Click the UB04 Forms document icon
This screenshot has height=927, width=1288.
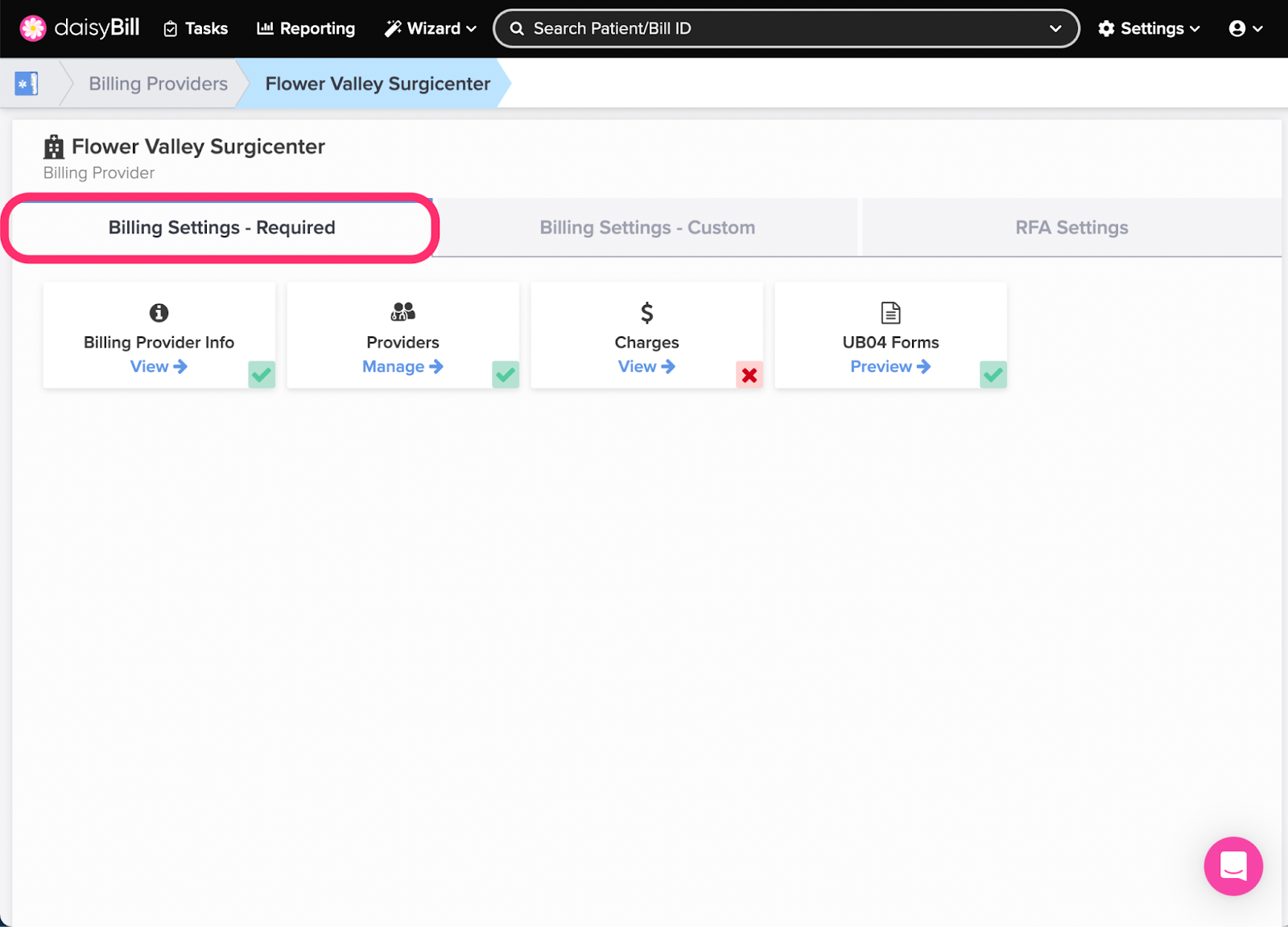[x=890, y=312]
